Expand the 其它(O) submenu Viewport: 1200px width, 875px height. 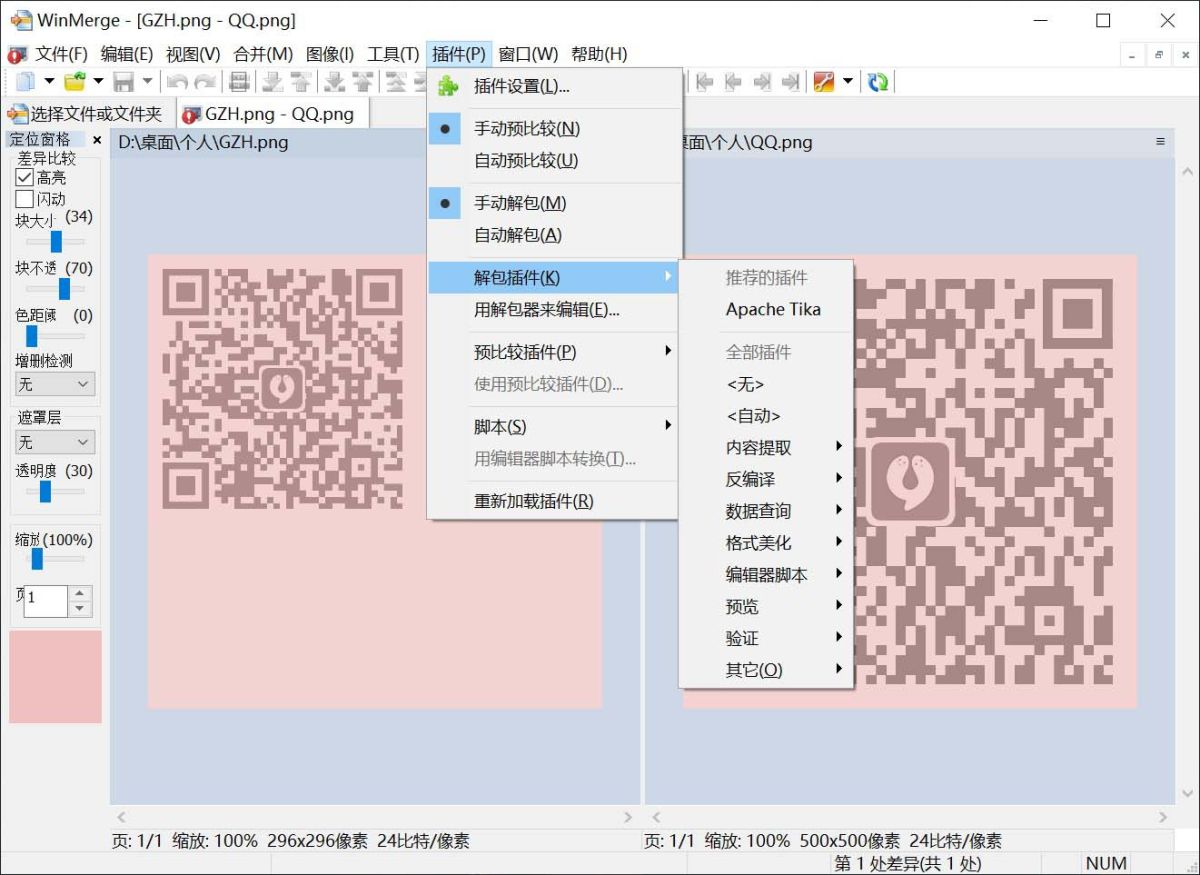pyautogui.click(x=766, y=671)
